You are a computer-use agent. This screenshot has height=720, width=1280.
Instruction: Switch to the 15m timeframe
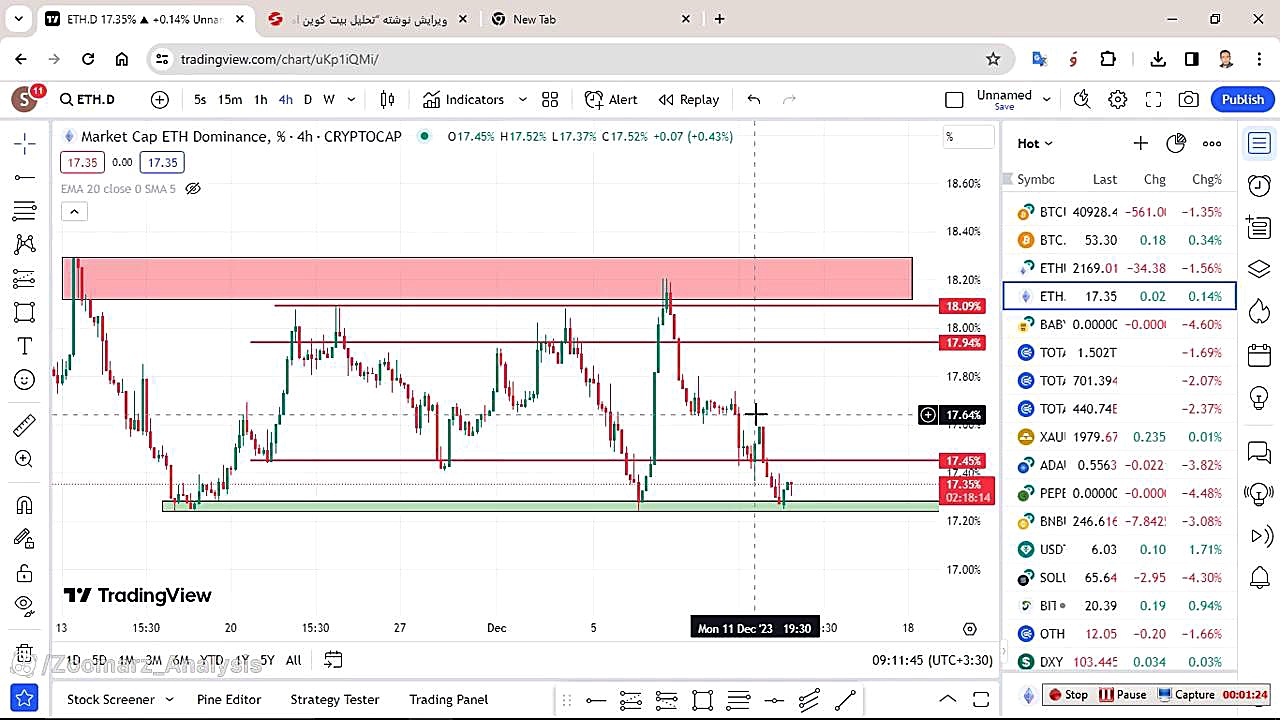[230, 99]
